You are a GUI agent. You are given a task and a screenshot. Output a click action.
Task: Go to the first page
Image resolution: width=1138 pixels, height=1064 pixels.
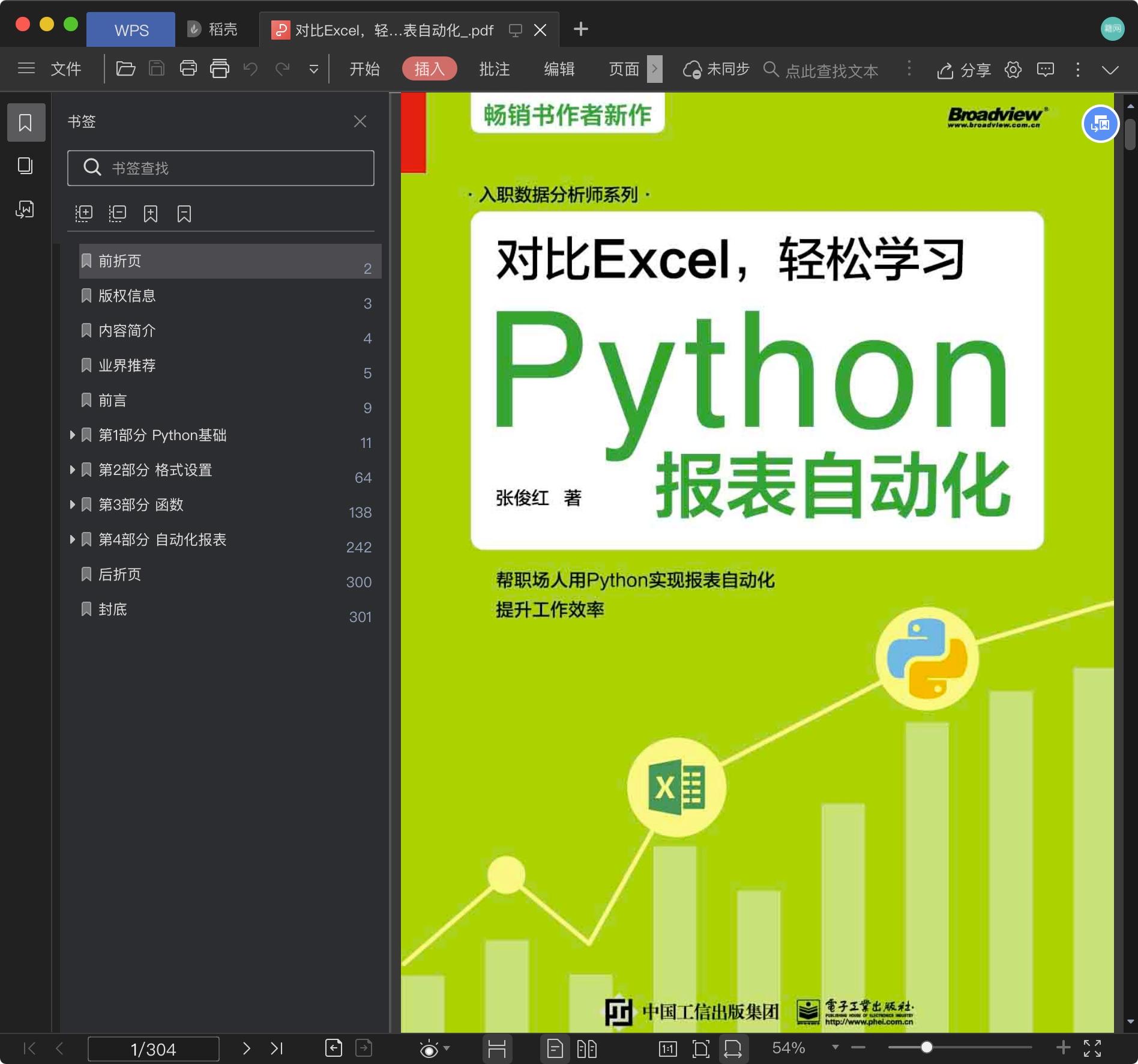(x=29, y=1048)
